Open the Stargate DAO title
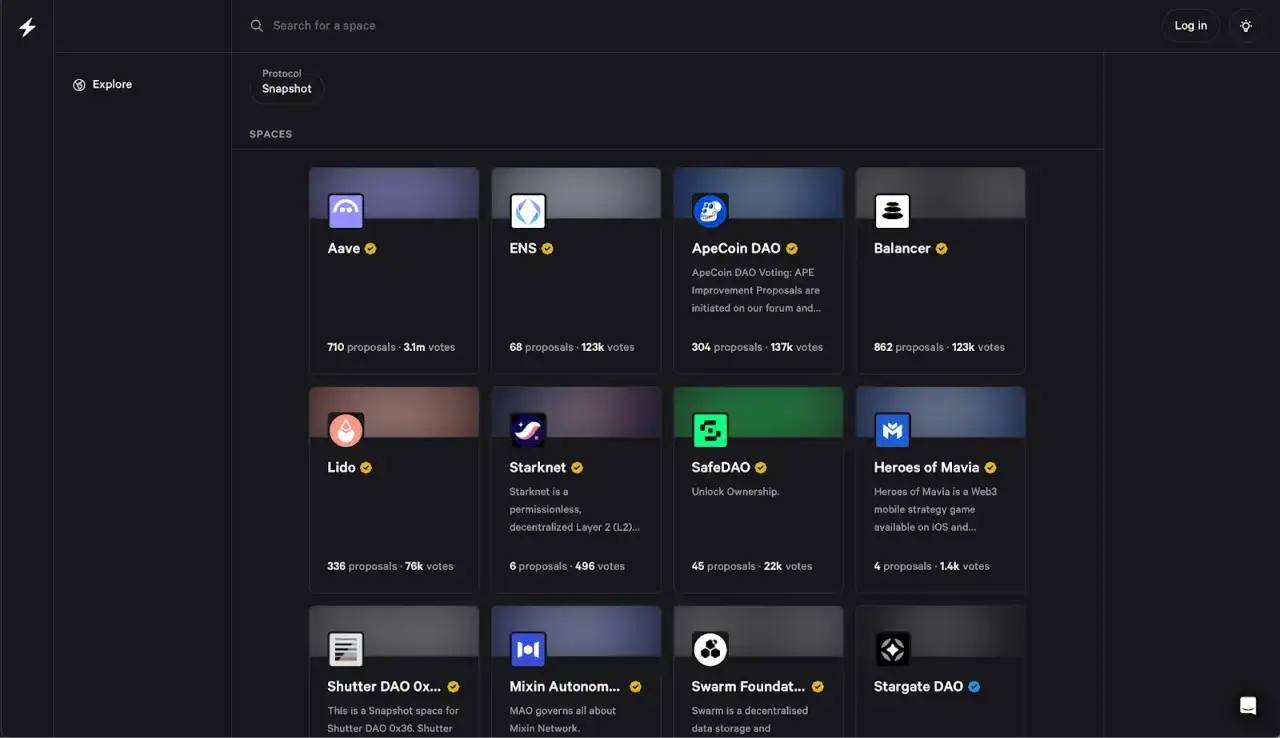Viewport: 1280px width, 738px height. click(x=919, y=687)
